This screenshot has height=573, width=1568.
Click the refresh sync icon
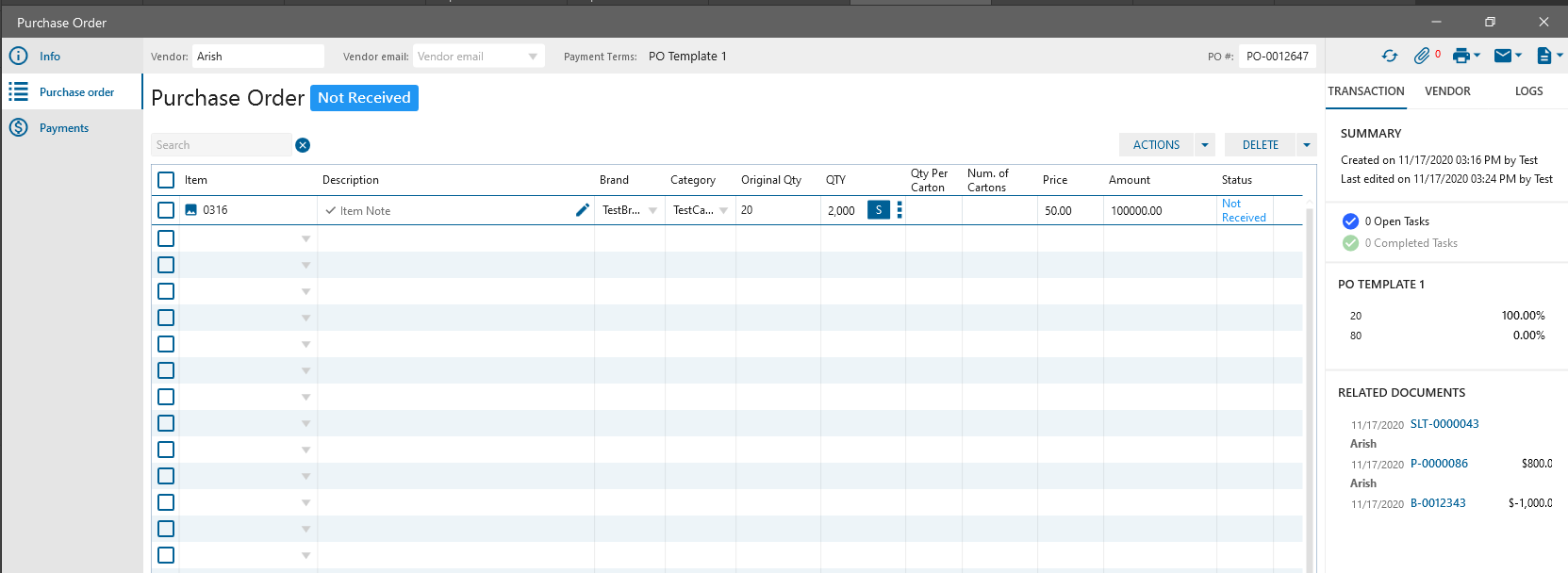pyautogui.click(x=1389, y=57)
